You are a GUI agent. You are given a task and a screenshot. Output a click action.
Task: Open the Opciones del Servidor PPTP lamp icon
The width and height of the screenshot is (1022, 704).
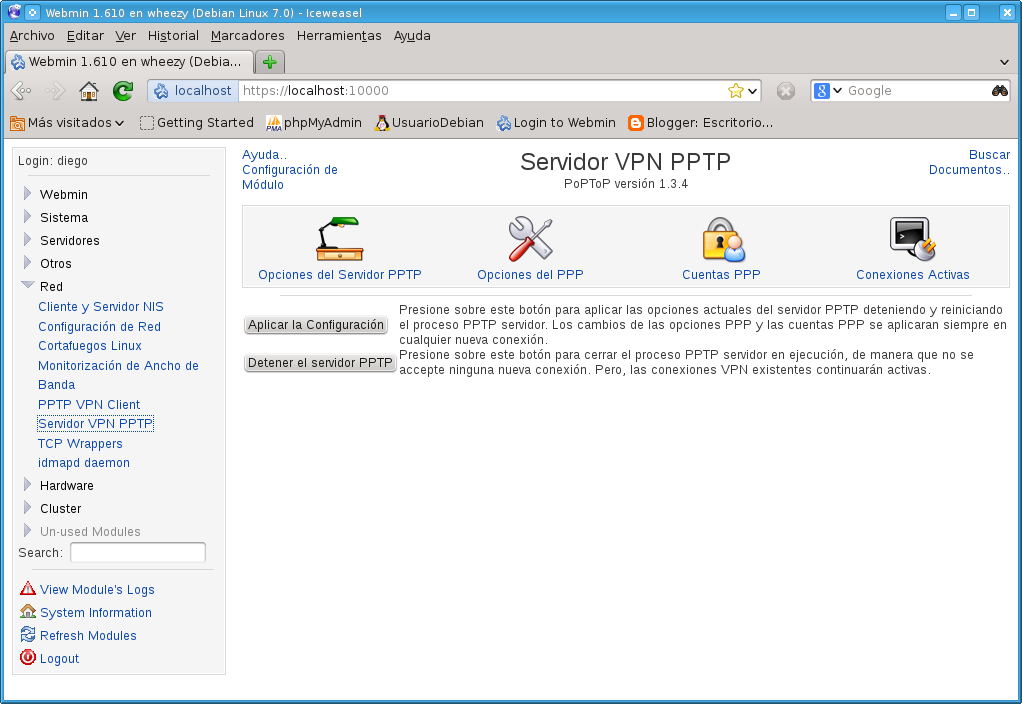click(340, 239)
